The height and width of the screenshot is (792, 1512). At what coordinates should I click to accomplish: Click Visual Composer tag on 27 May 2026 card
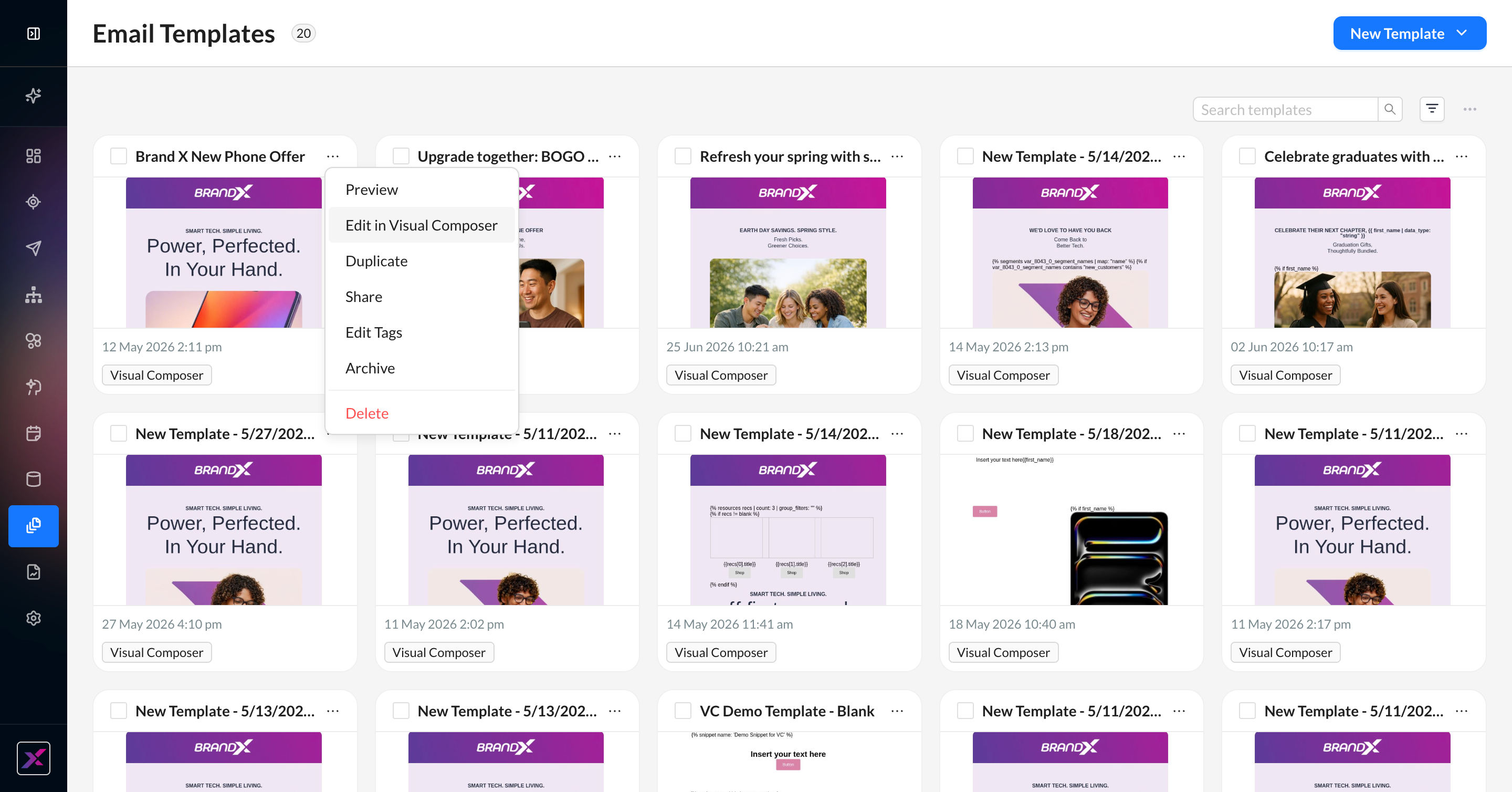click(x=157, y=652)
